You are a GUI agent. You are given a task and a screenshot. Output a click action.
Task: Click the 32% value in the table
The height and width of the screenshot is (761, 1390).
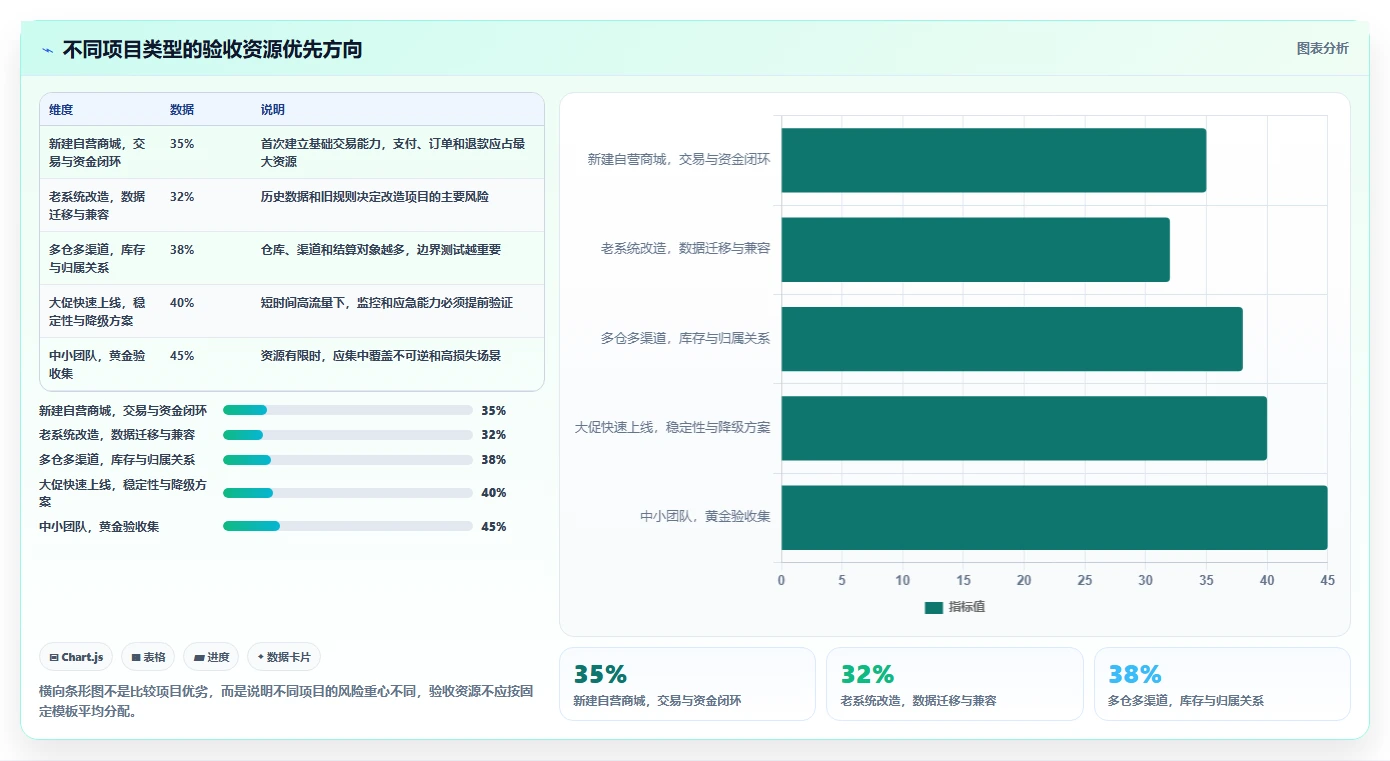(182, 197)
